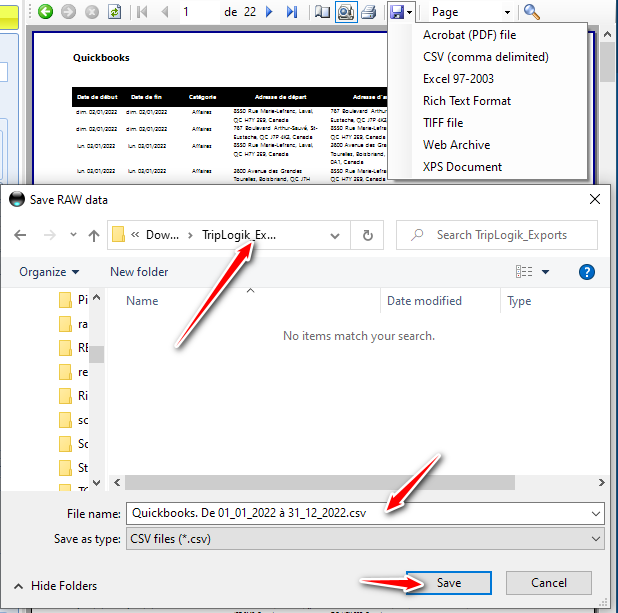
Task: Refresh the folder listing
Action: (367, 236)
